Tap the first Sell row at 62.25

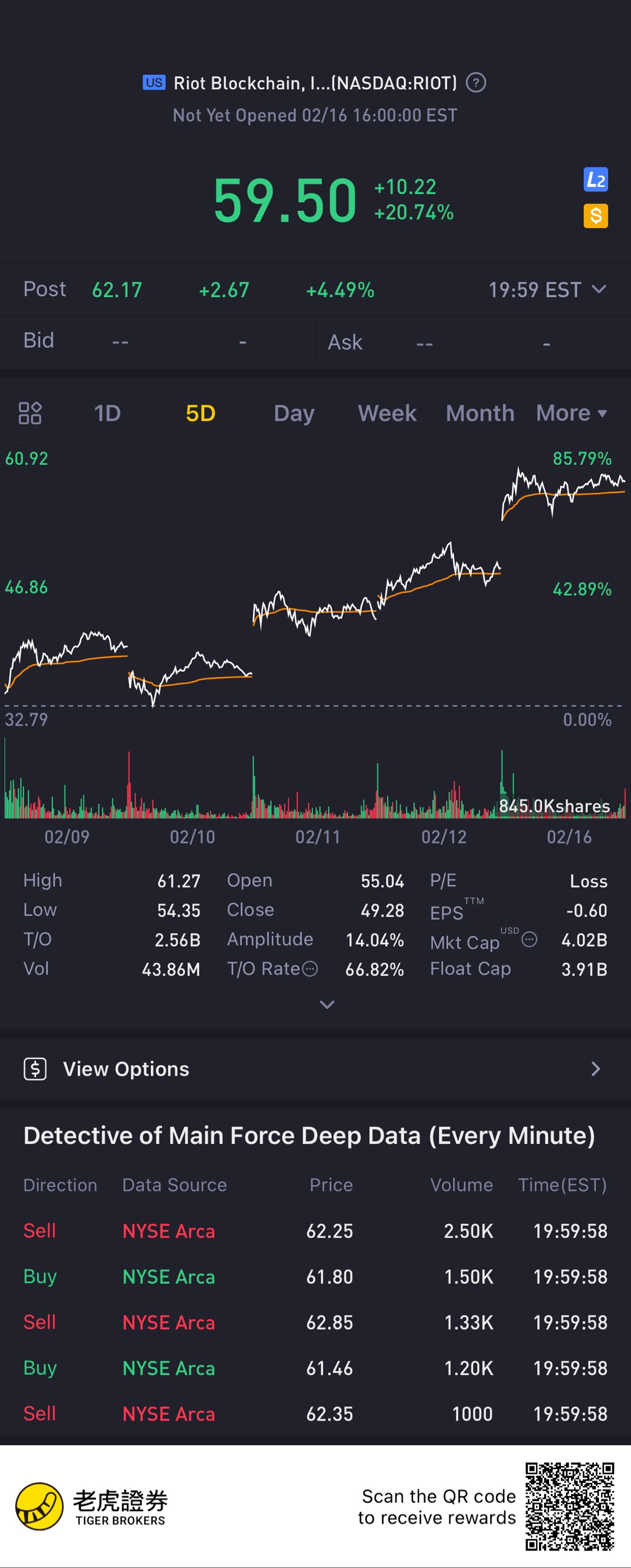click(315, 1231)
